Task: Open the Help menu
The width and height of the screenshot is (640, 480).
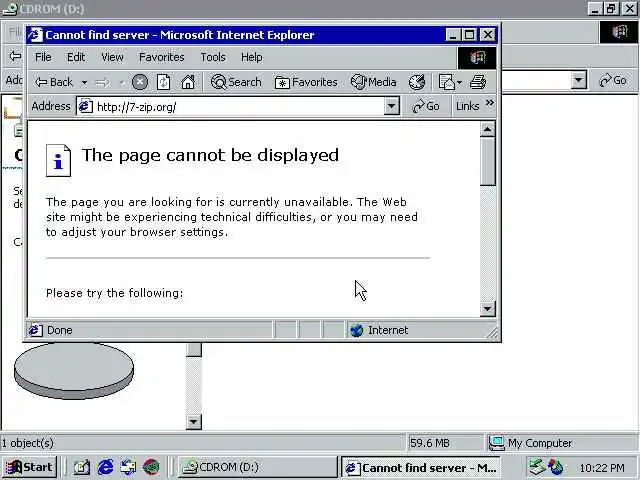Action: (251, 57)
